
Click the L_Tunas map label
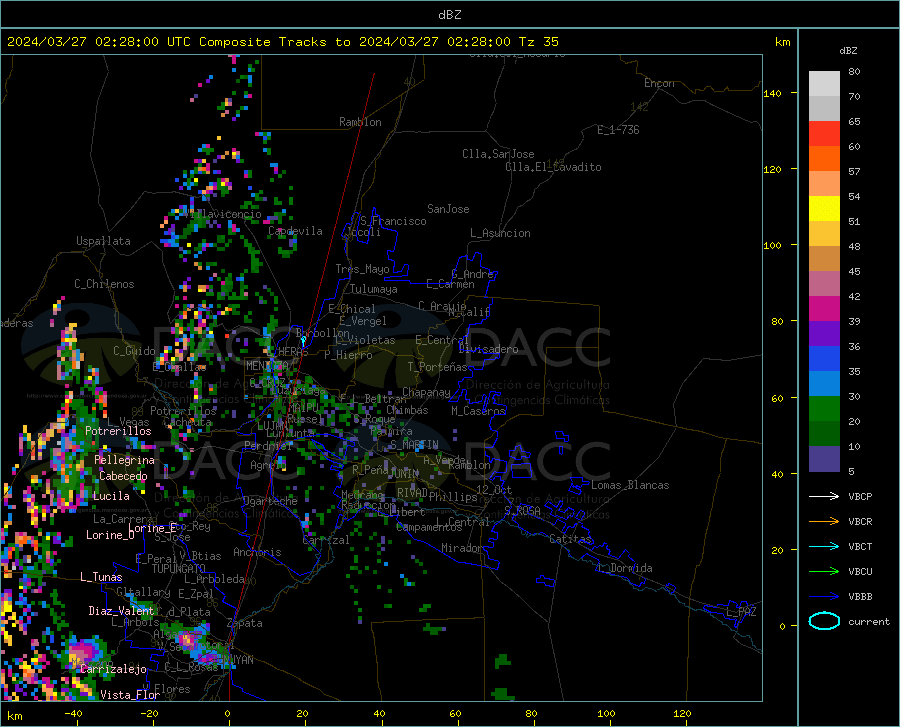(x=101, y=577)
